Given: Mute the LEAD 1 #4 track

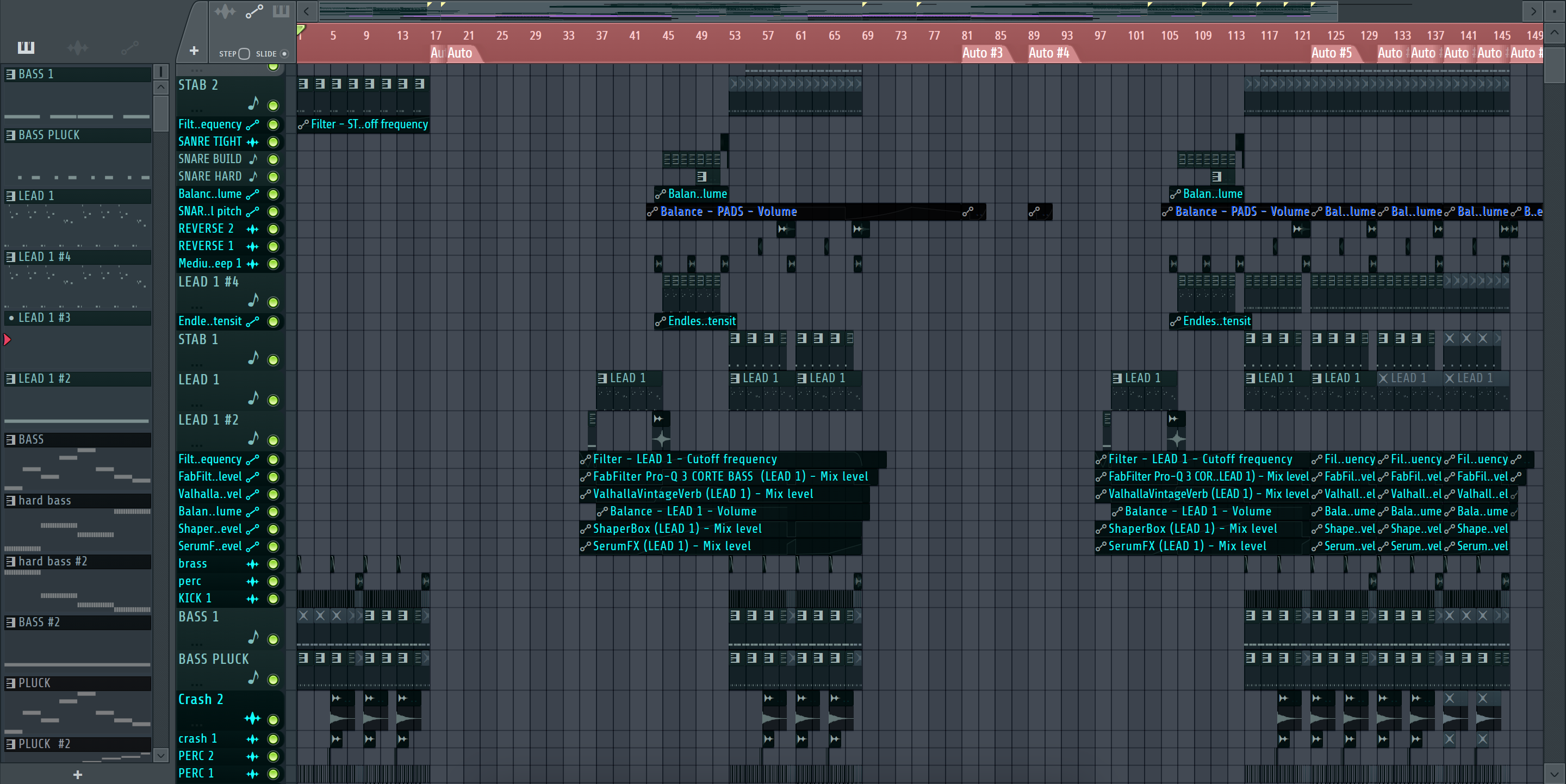Looking at the screenshot, I should [274, 302].
